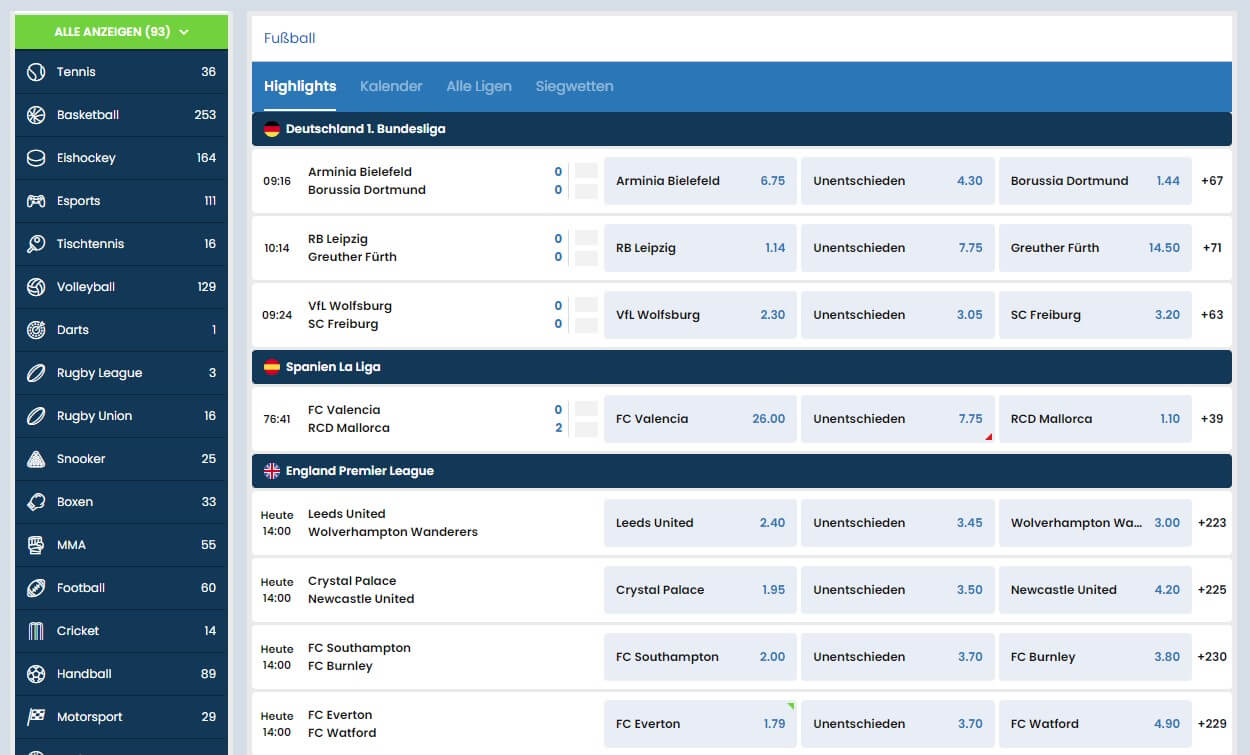Image resolution: width=1250 pixels, height=755 pixels.
Task: Open the Spanien La Liga league header
Action: coord(742,367)
